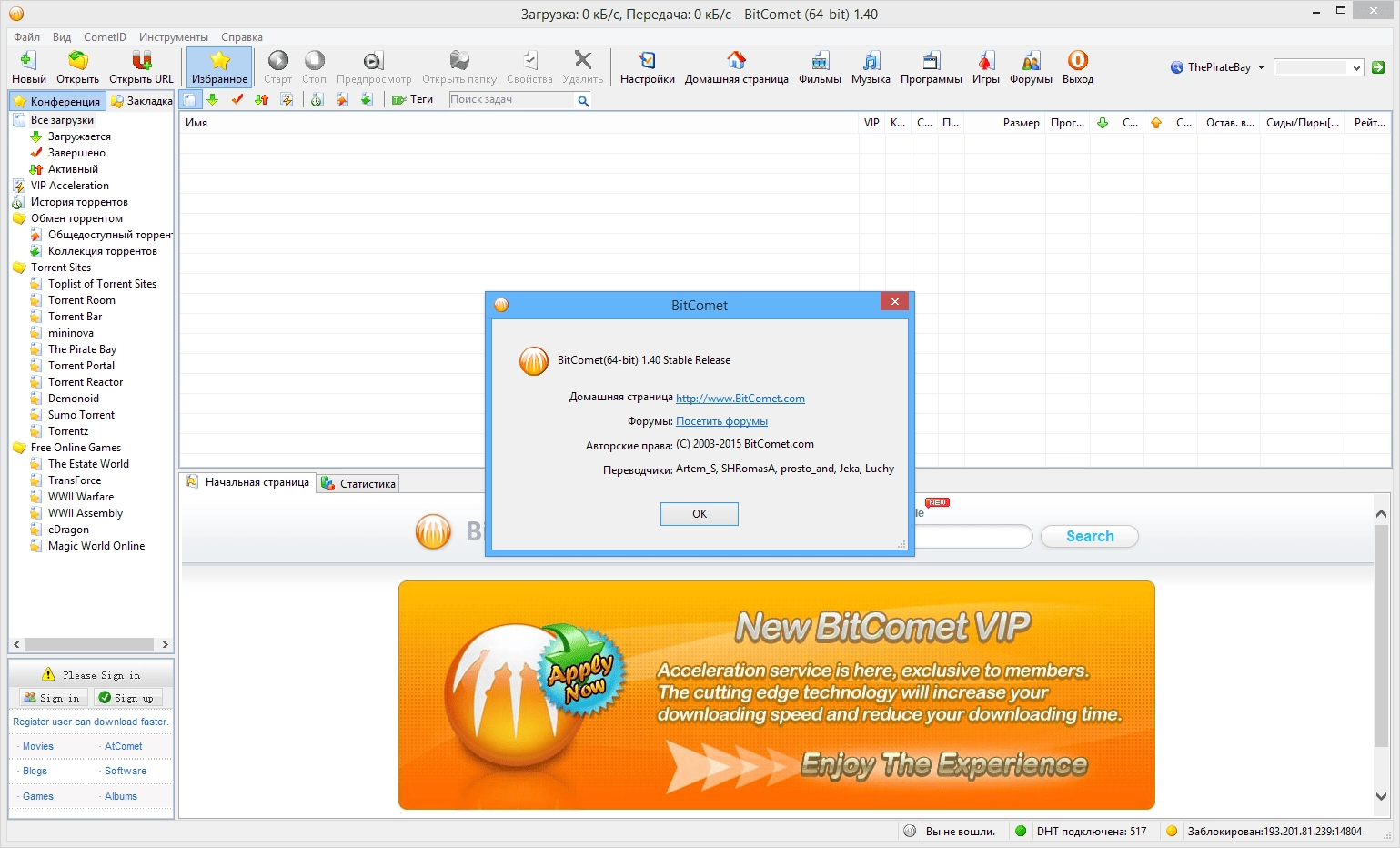Open the http://www.BitComet.com link

click(x=740, y=399)
